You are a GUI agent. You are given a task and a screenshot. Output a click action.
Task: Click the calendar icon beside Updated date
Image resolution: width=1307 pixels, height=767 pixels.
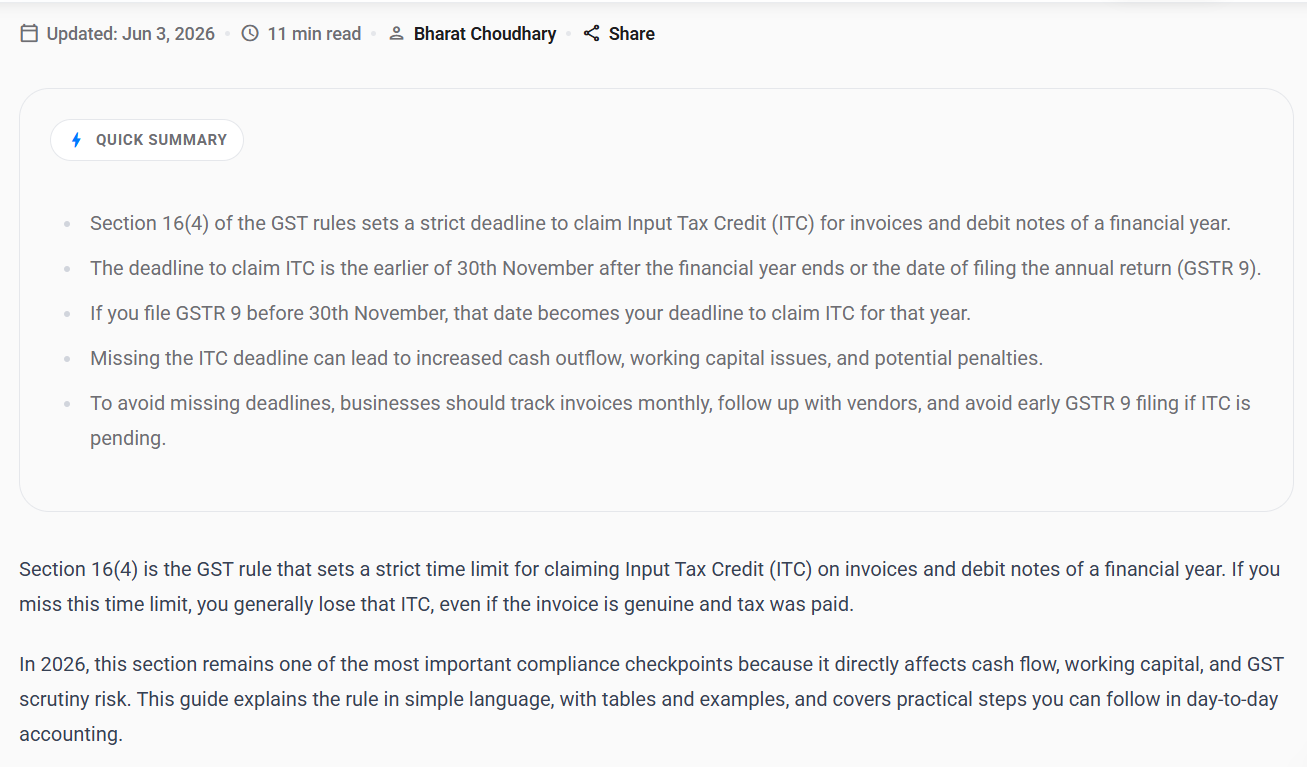coord(29,34)
